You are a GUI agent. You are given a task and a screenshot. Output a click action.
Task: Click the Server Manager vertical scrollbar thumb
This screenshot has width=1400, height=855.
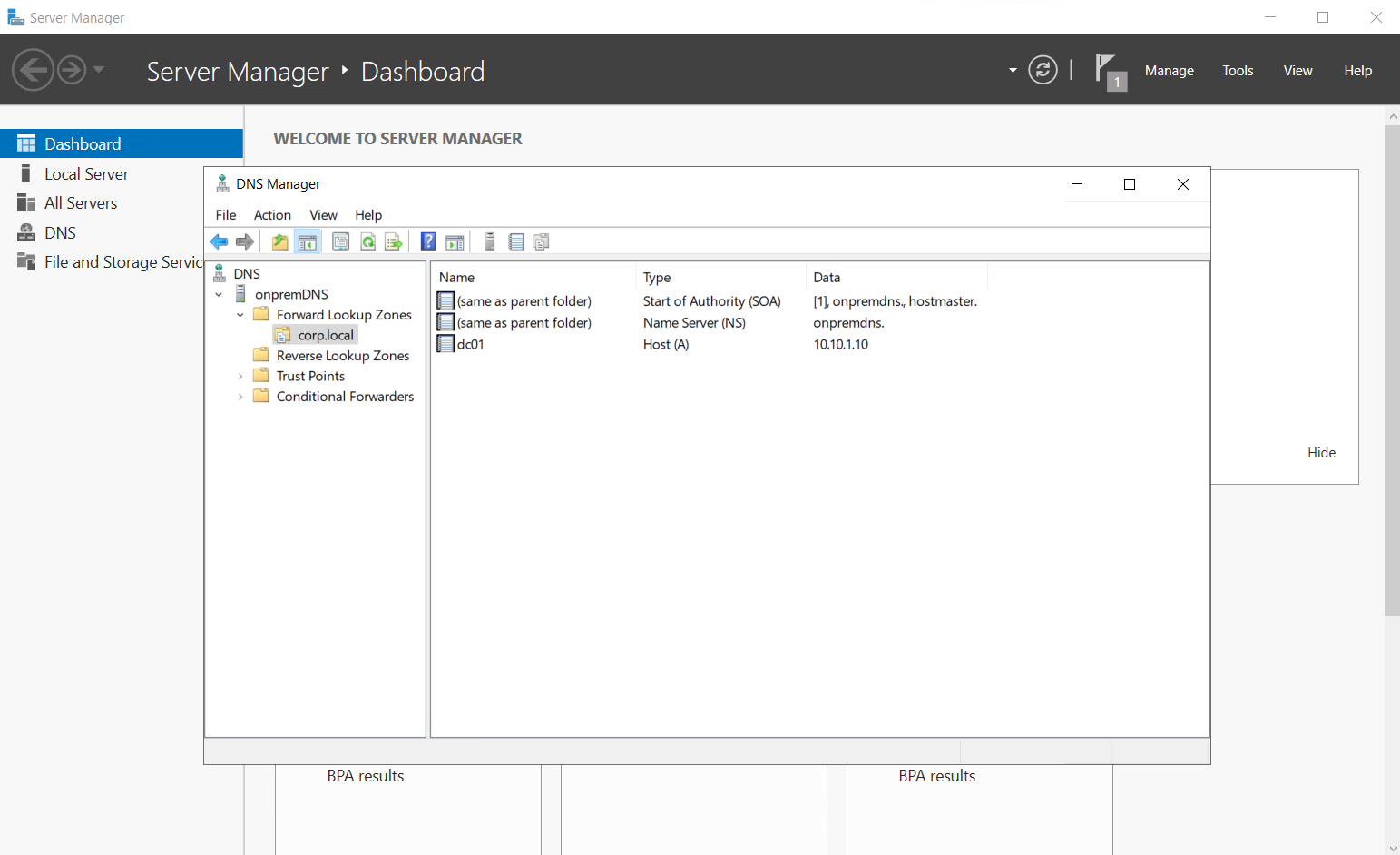[1392, 370]
